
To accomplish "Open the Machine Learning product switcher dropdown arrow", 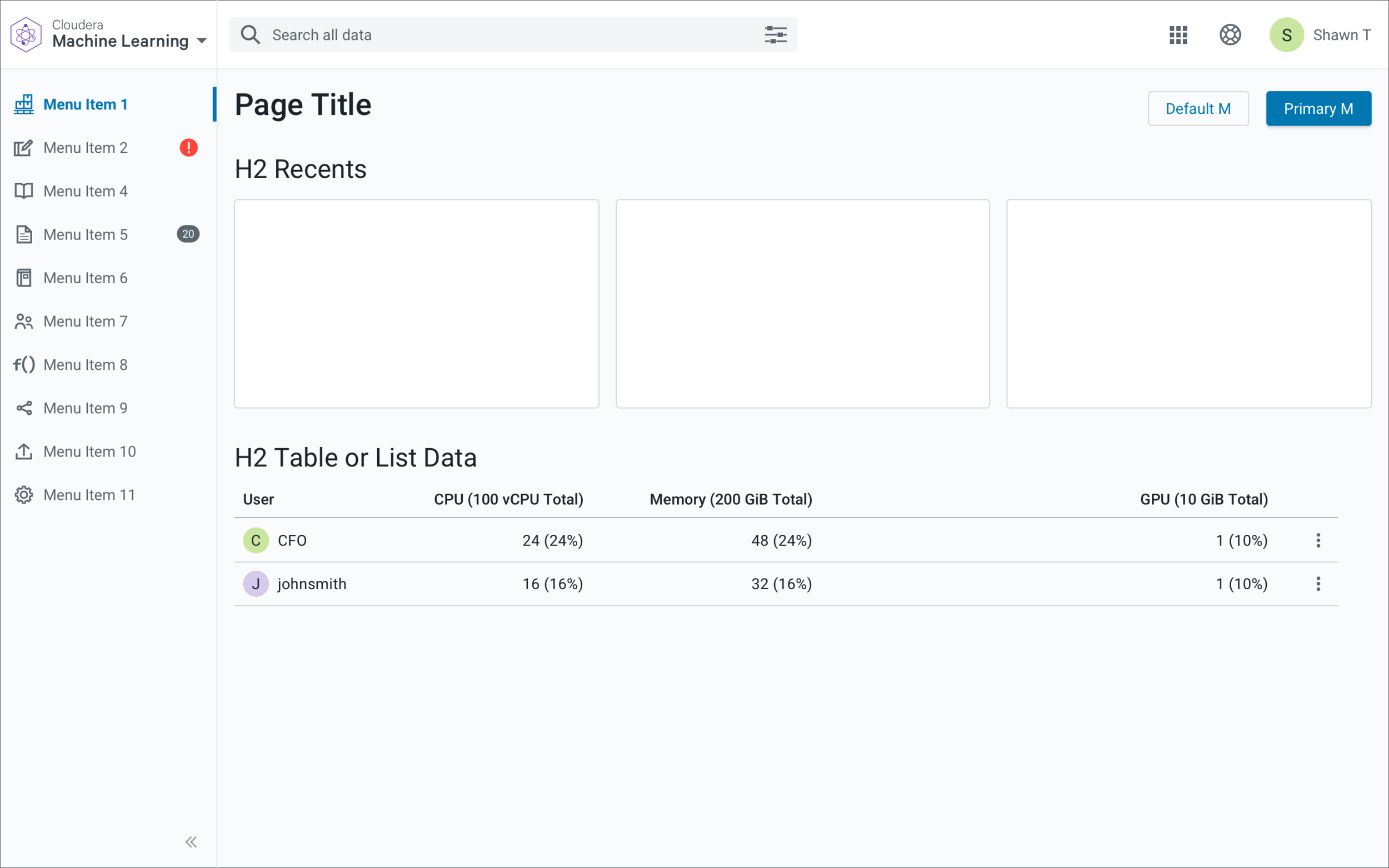I will [202, 41].
